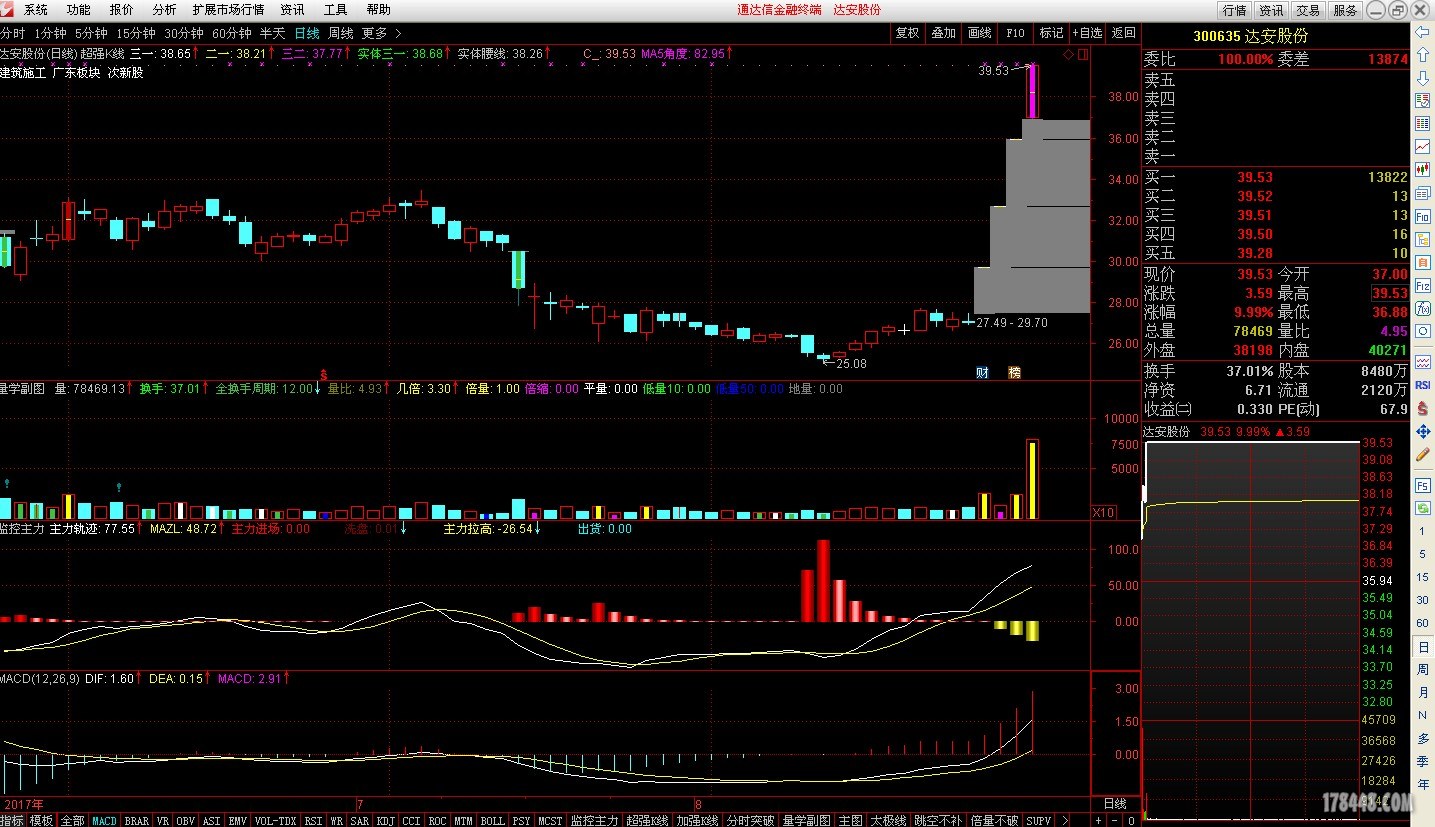Click the F5 chart-switch icon in sidebar
Image resolution: width=1435 pixels, height=827 pixels.
click(1422, 485)
